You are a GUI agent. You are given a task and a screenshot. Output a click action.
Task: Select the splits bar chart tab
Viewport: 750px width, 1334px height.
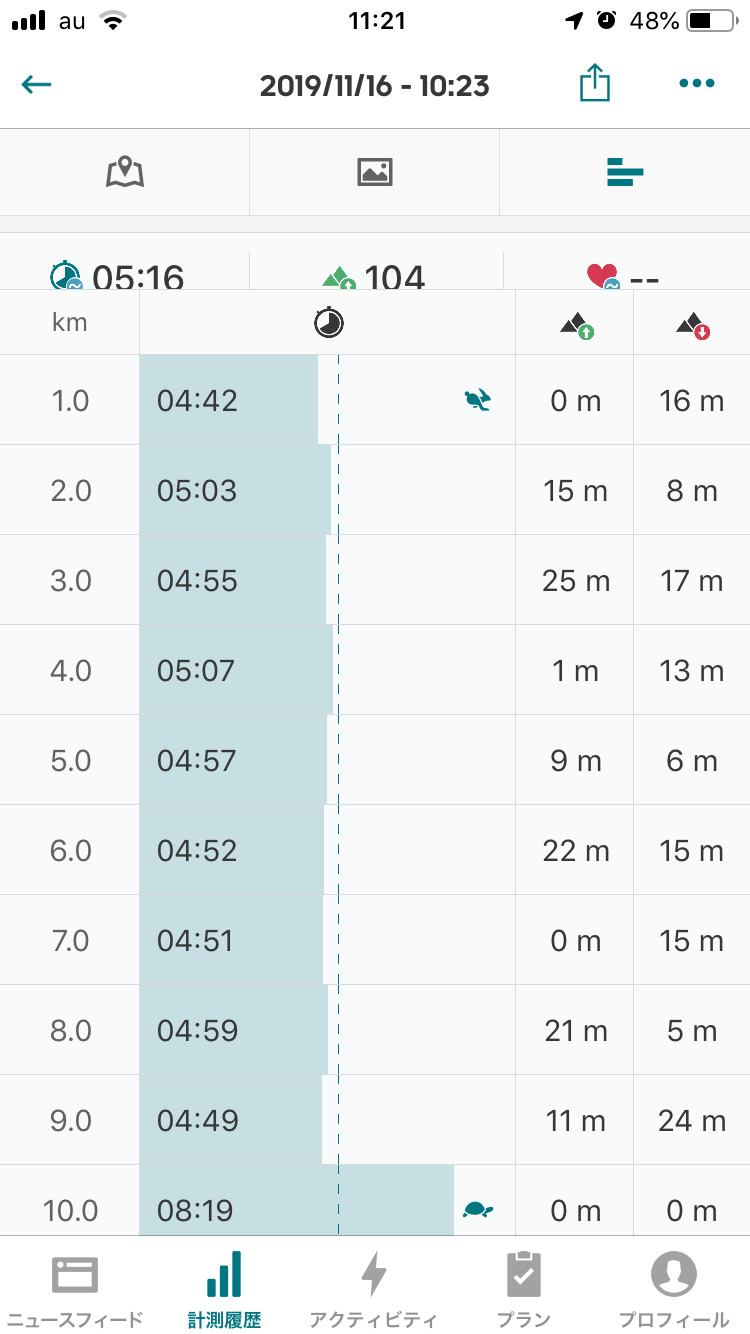click(x=625, y=173)
